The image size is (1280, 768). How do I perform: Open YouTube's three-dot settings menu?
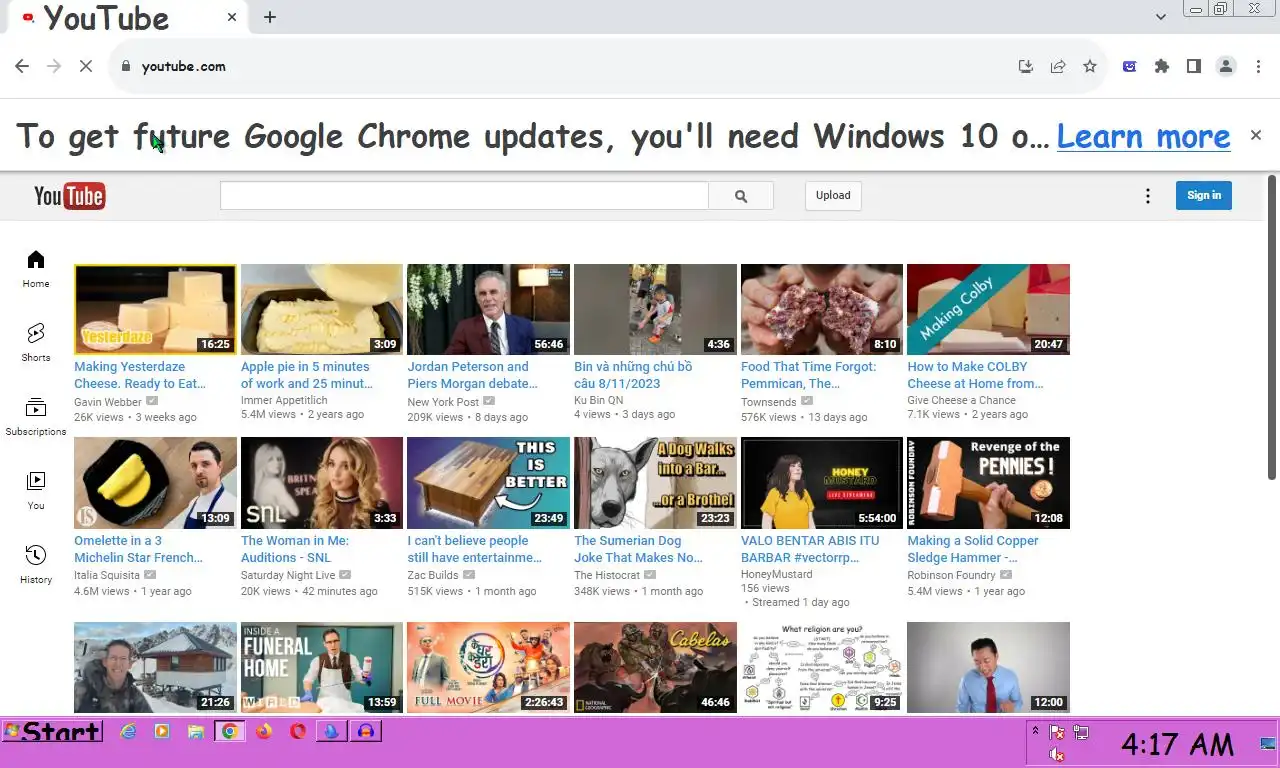click(x=1148, y=196)
